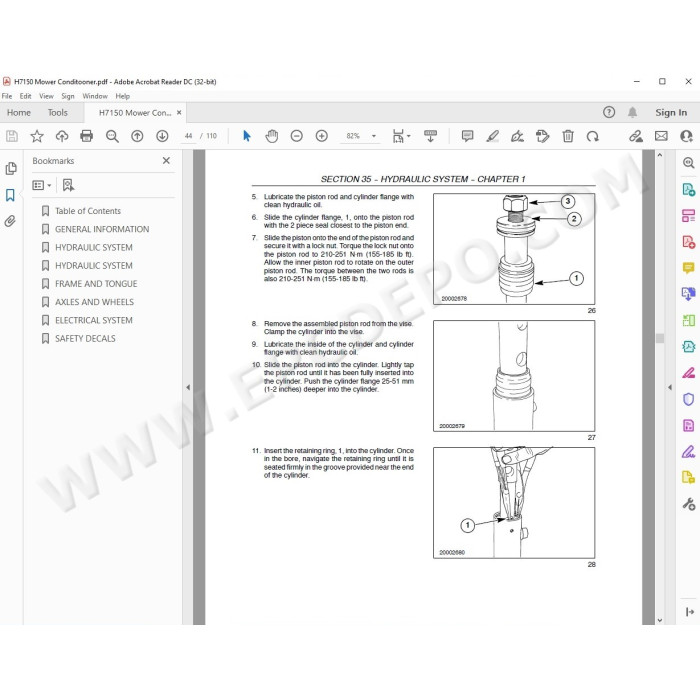Send file by email envelope icon
The image size is (700, 700).
pyautogui.click(x=661, y=136)
